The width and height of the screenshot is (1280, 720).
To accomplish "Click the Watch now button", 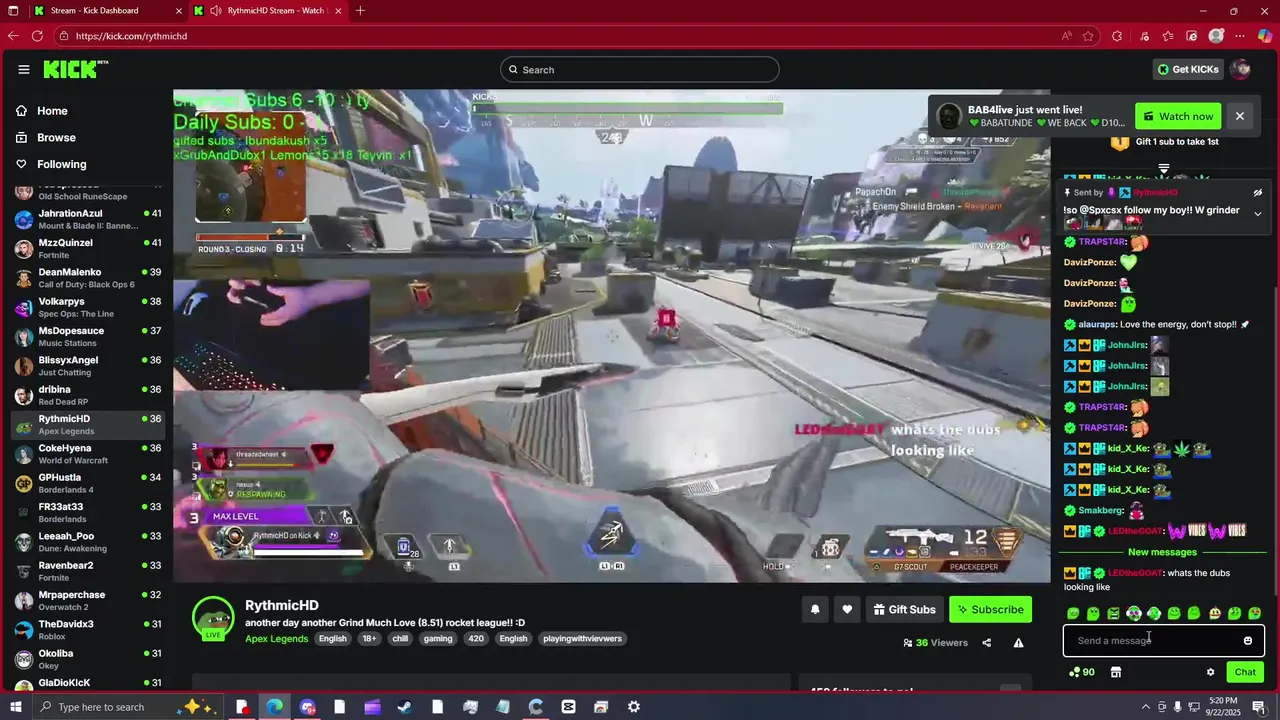I will pyautogui.click(x=1178, y=116).
